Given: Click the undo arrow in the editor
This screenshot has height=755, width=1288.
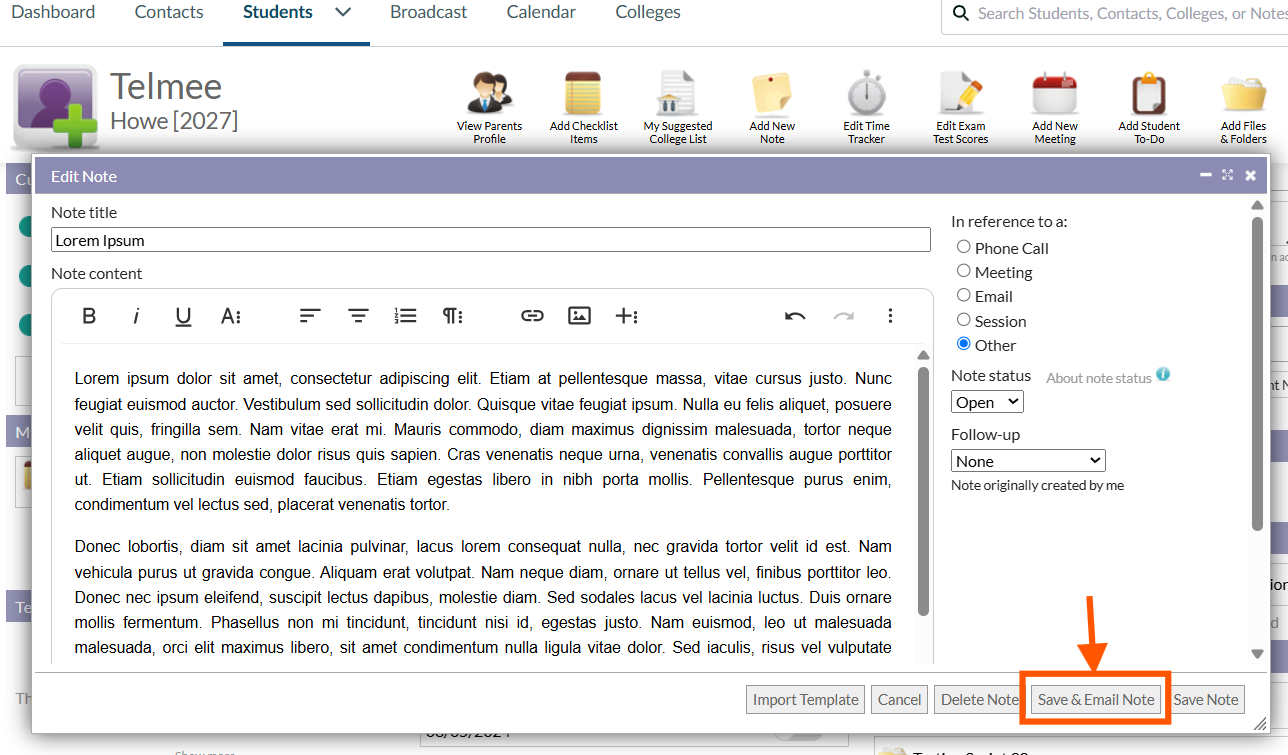Looking at the screenshot, I should click(795, 316).
